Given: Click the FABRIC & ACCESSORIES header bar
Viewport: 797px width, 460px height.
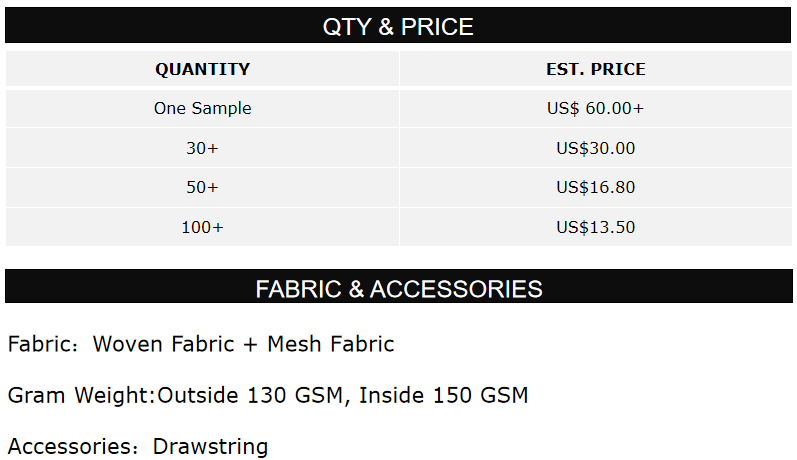Looking at the screenshot, I should 398,289.
